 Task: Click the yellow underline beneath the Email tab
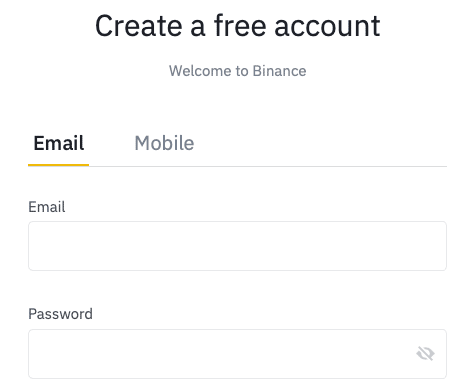click(x=58, y=165)
